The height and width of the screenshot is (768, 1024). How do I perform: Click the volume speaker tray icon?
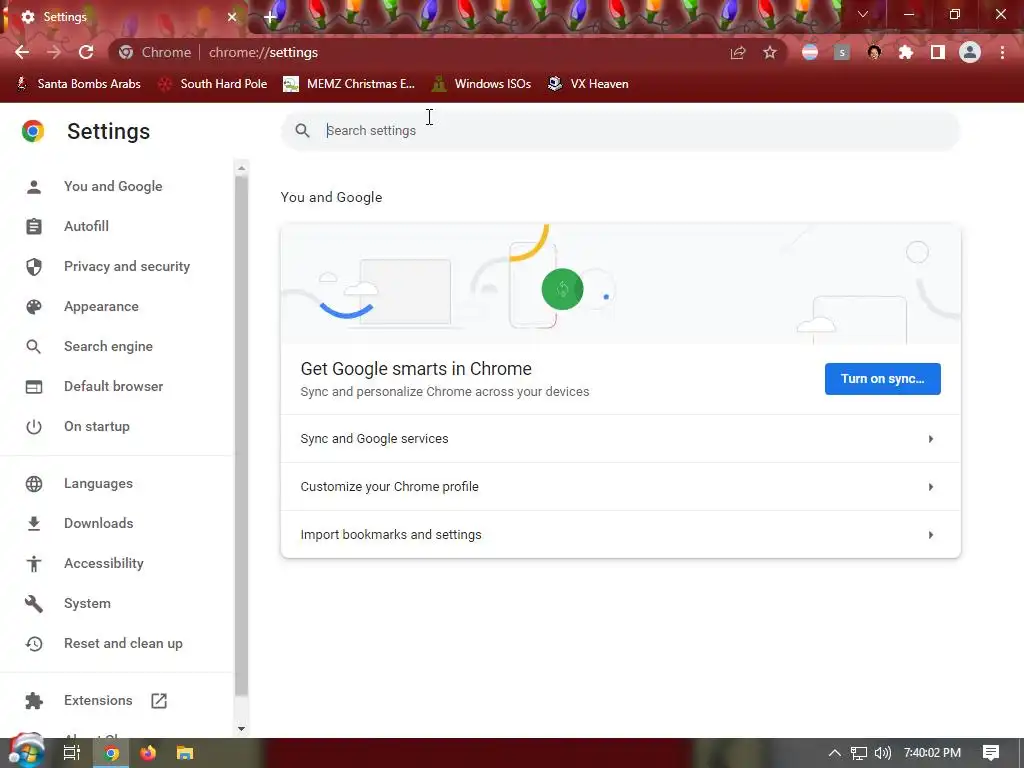point(882,753)
